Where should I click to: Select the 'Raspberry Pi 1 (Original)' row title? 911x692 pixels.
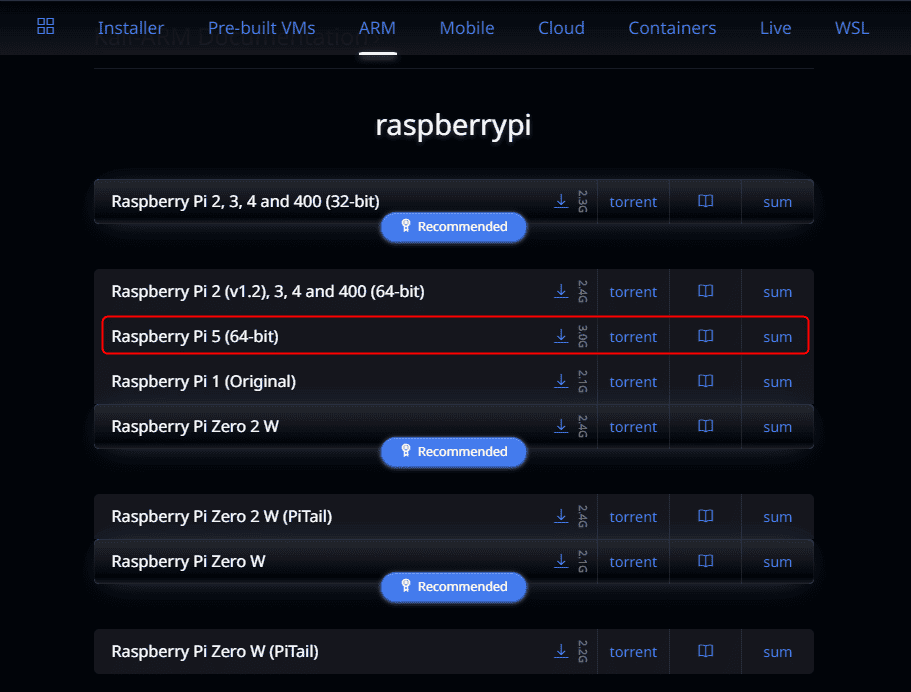(203, 382)
